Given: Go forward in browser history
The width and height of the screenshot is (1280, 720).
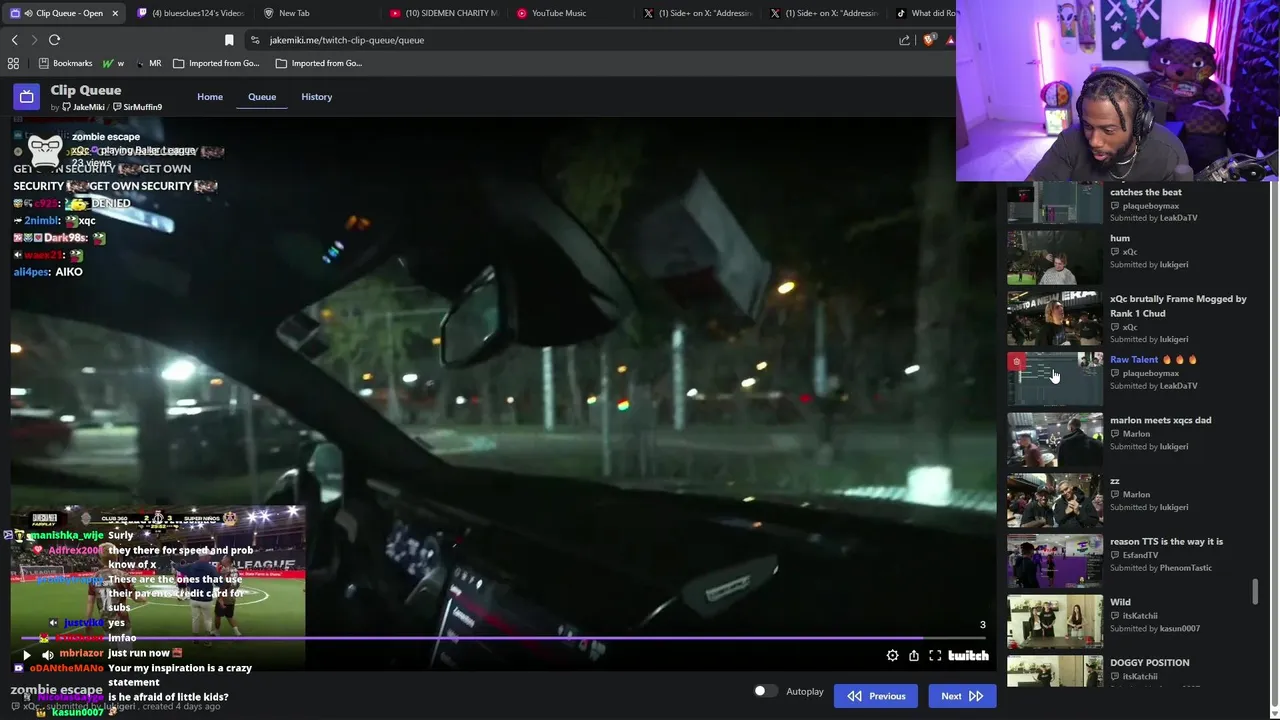Looking at the screenshot, I should 34,40.
